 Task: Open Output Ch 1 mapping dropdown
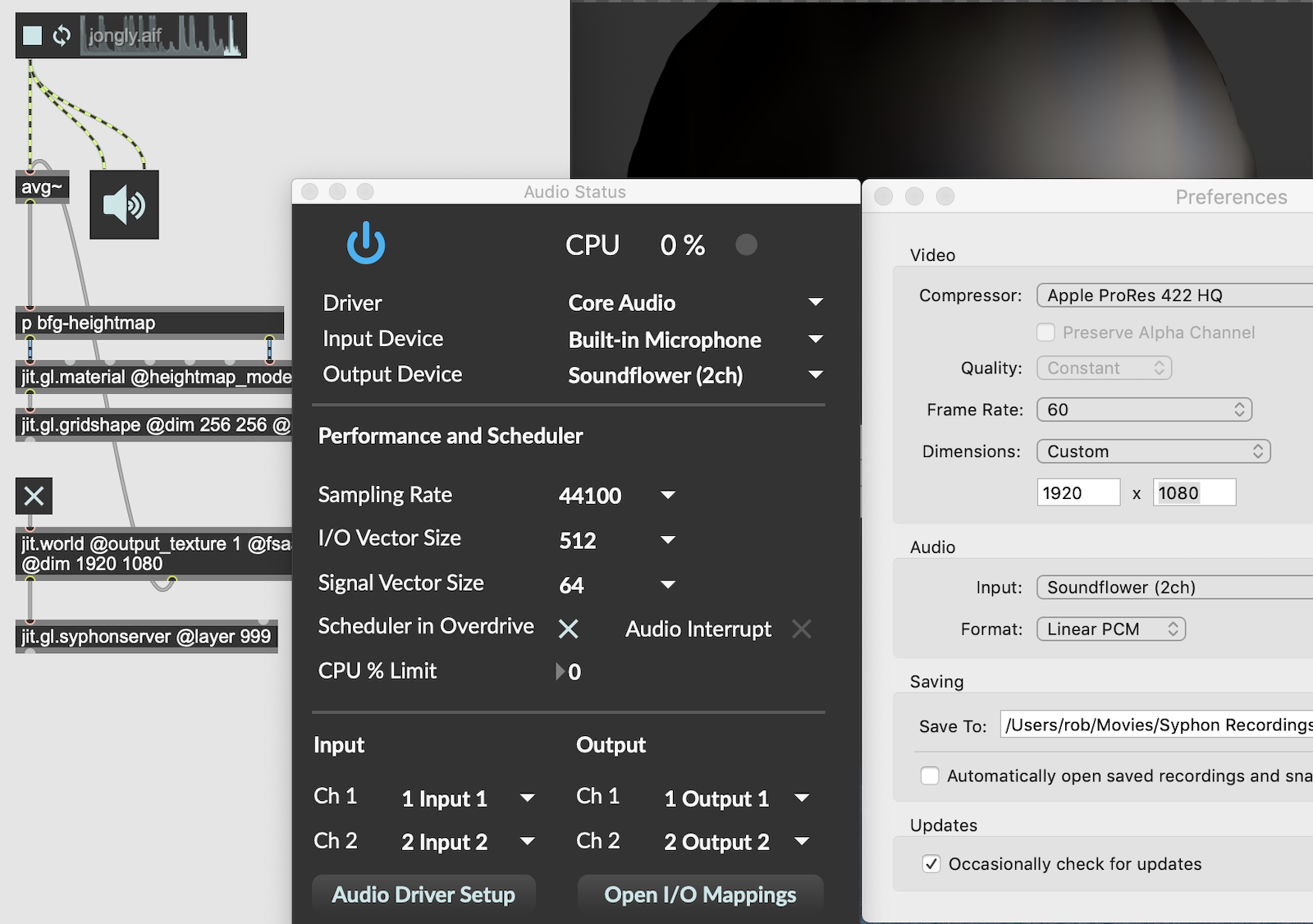[736, 798]
